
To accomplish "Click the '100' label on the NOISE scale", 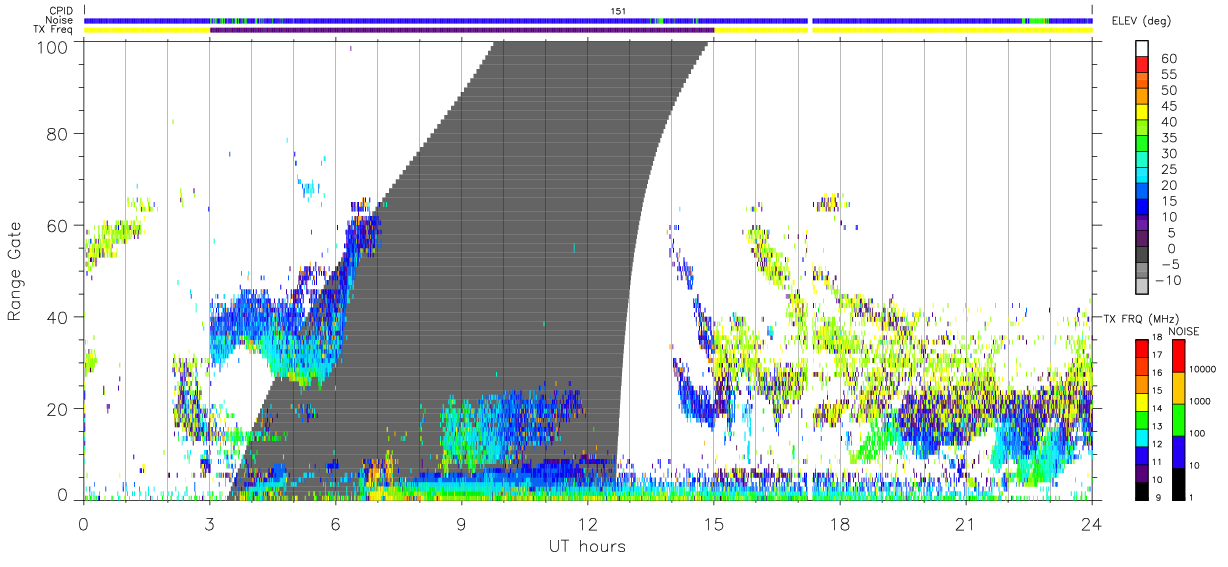I will point(1196,434).
